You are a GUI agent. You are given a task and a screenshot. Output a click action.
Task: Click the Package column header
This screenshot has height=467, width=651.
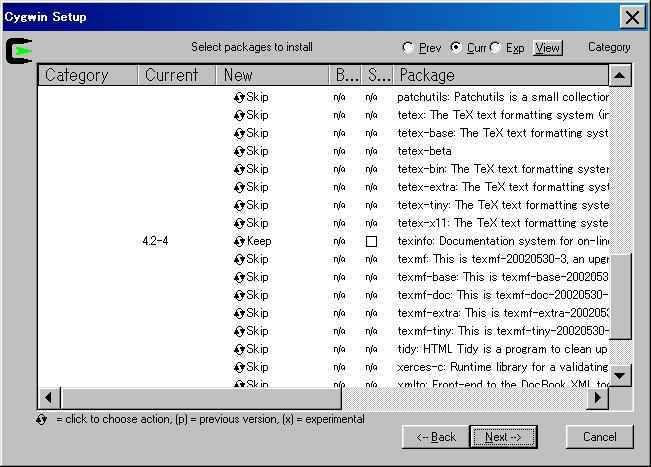pyautogui.click(x=501, y=75)
